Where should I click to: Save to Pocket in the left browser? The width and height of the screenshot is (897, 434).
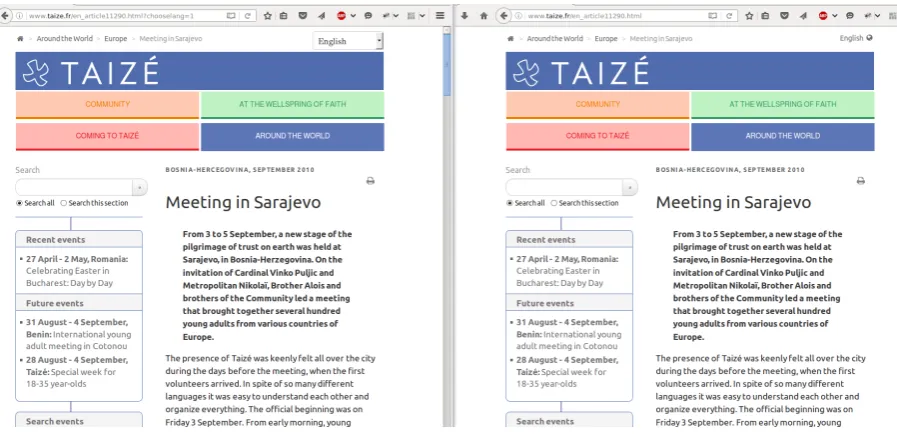coord(303,16)
